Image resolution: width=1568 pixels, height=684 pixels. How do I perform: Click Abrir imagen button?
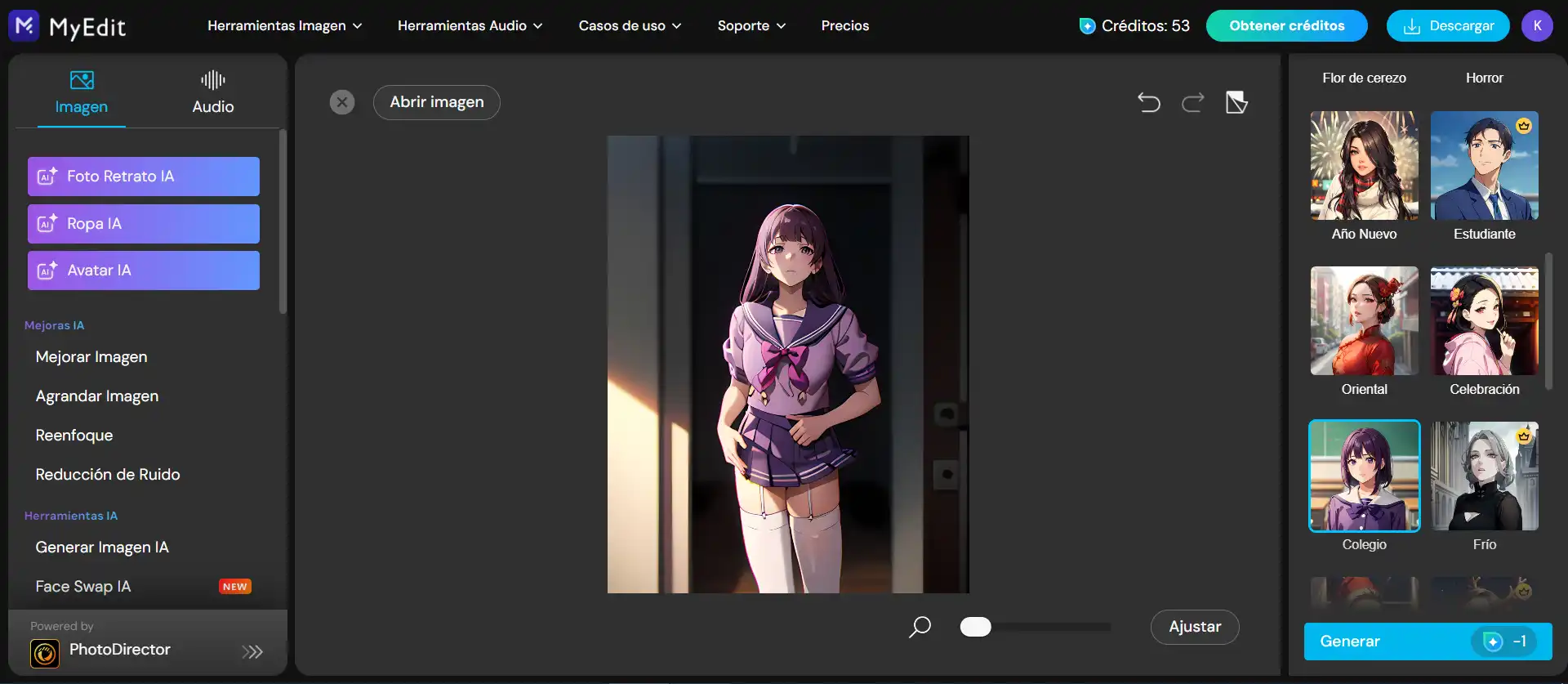point(437,102)
